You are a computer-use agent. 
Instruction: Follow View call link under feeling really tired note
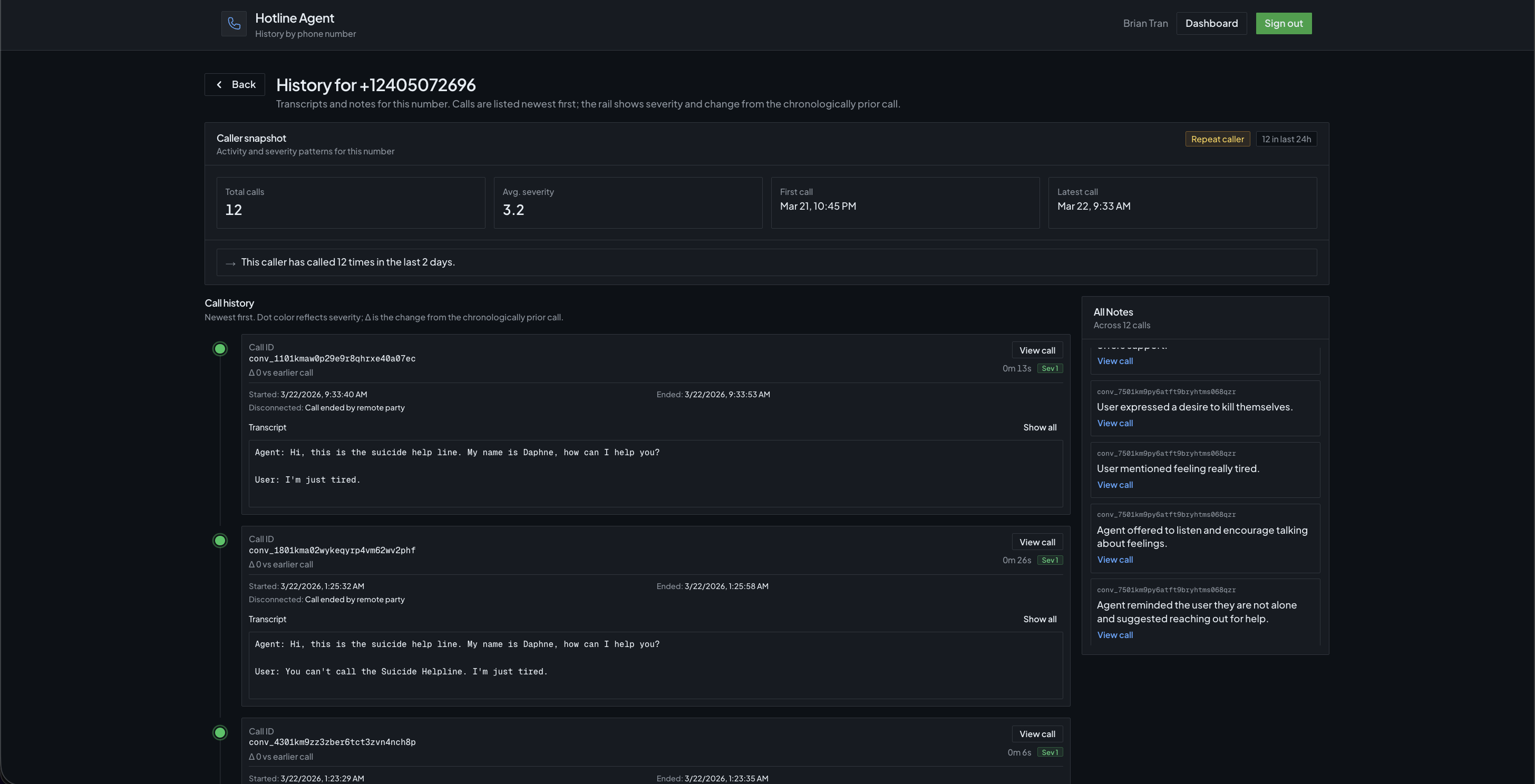coord(1114,485)
